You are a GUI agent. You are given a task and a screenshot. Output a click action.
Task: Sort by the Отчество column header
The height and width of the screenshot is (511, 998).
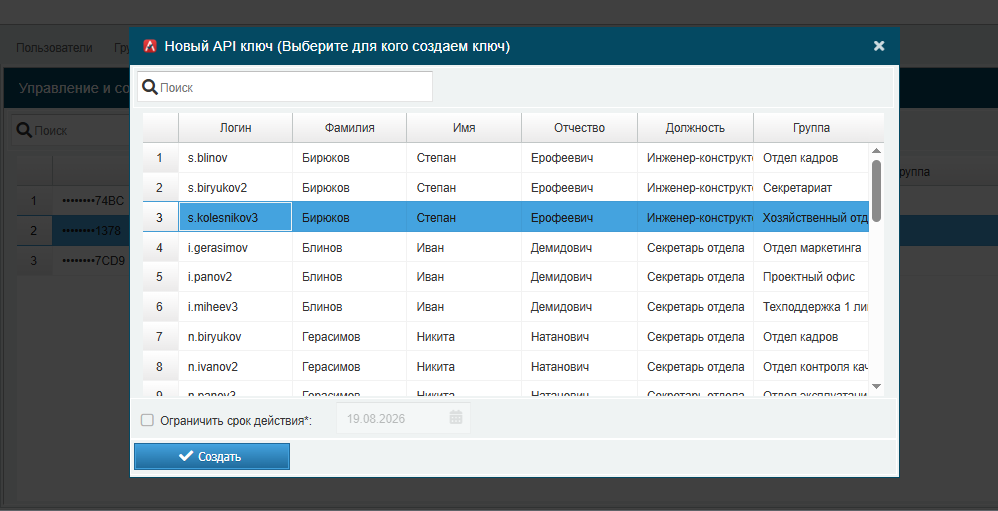pos(579,128)
